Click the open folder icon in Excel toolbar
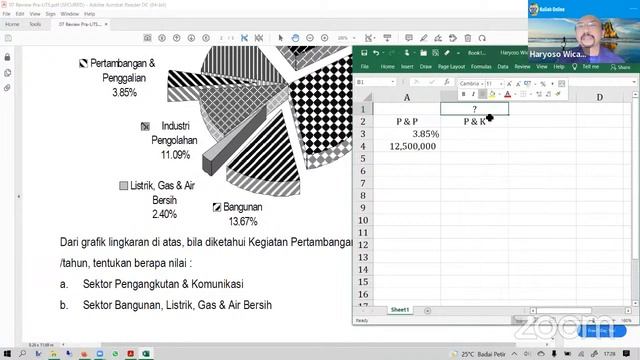This screenshot has height=360, width=640. (x=423, y=53)
